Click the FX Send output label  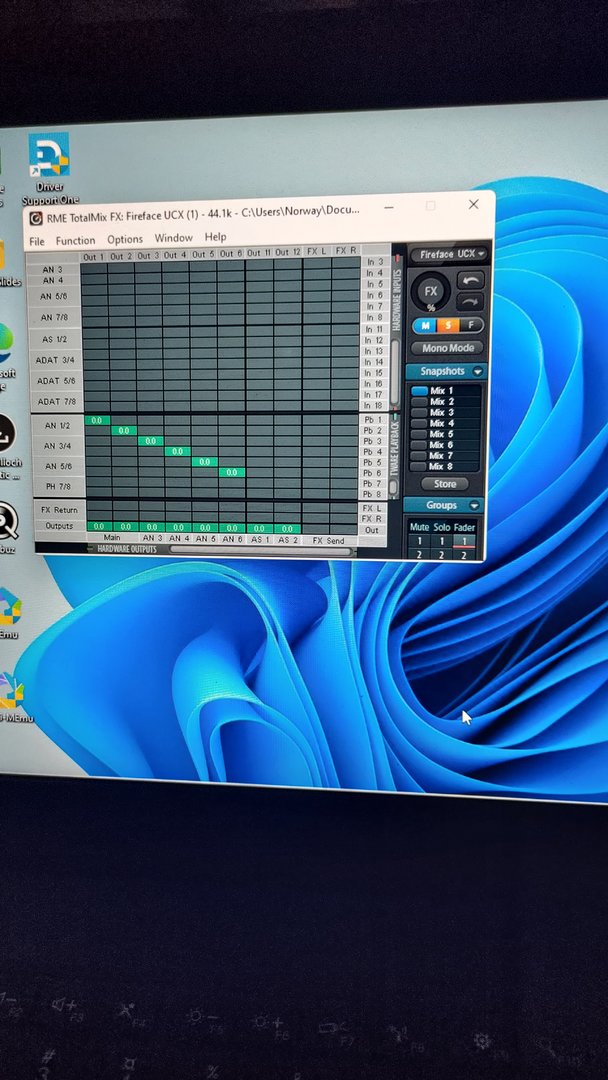(x=328, y=541)
